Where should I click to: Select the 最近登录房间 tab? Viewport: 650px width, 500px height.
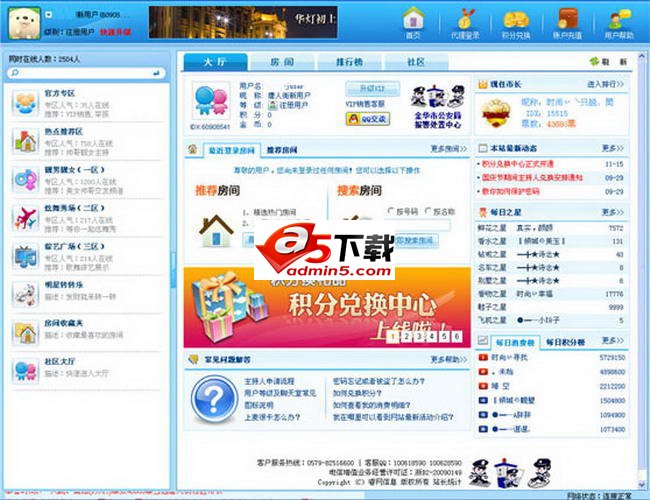(232, 150)
